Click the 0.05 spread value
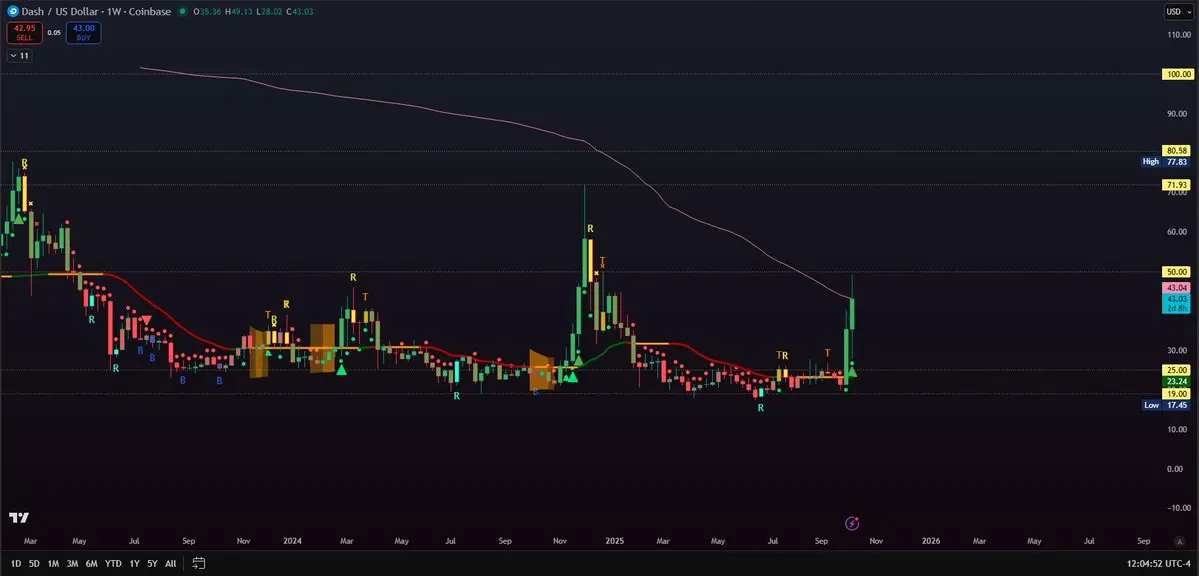The width and height of the screenshot is (1199, 576). [54, 32]
